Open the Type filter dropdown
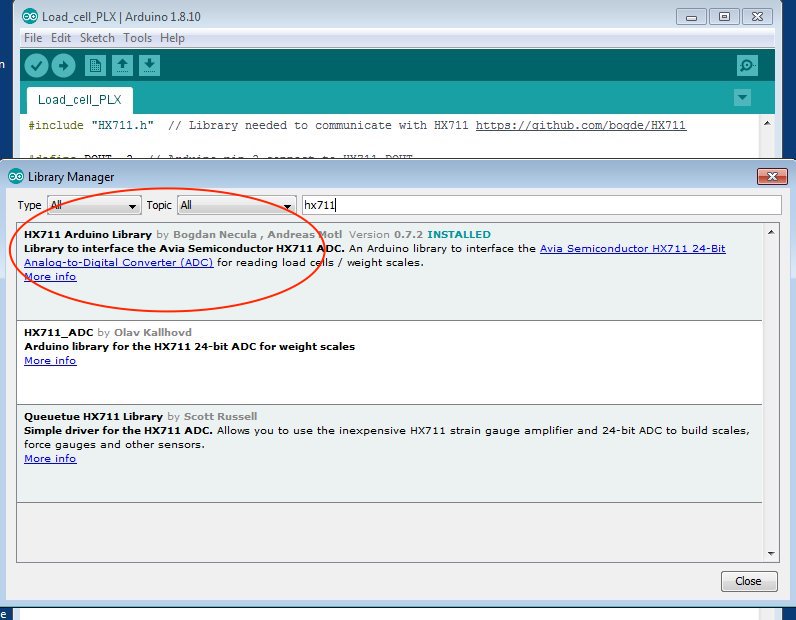 94,205
